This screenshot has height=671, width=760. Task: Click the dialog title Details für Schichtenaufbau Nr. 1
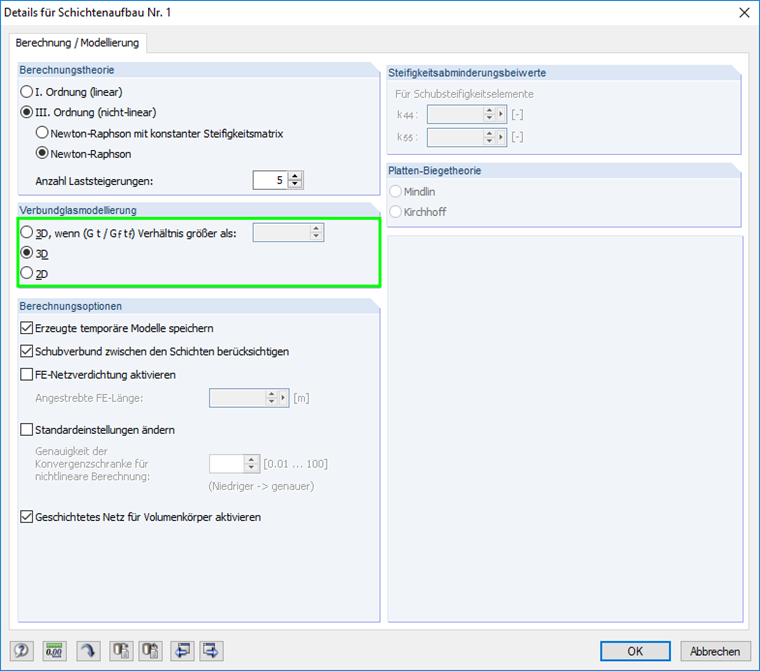tap(88, 13)
